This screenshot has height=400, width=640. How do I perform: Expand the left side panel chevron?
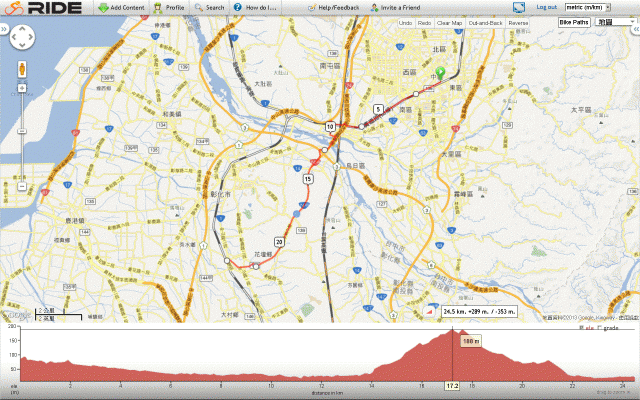pos(4,29)
